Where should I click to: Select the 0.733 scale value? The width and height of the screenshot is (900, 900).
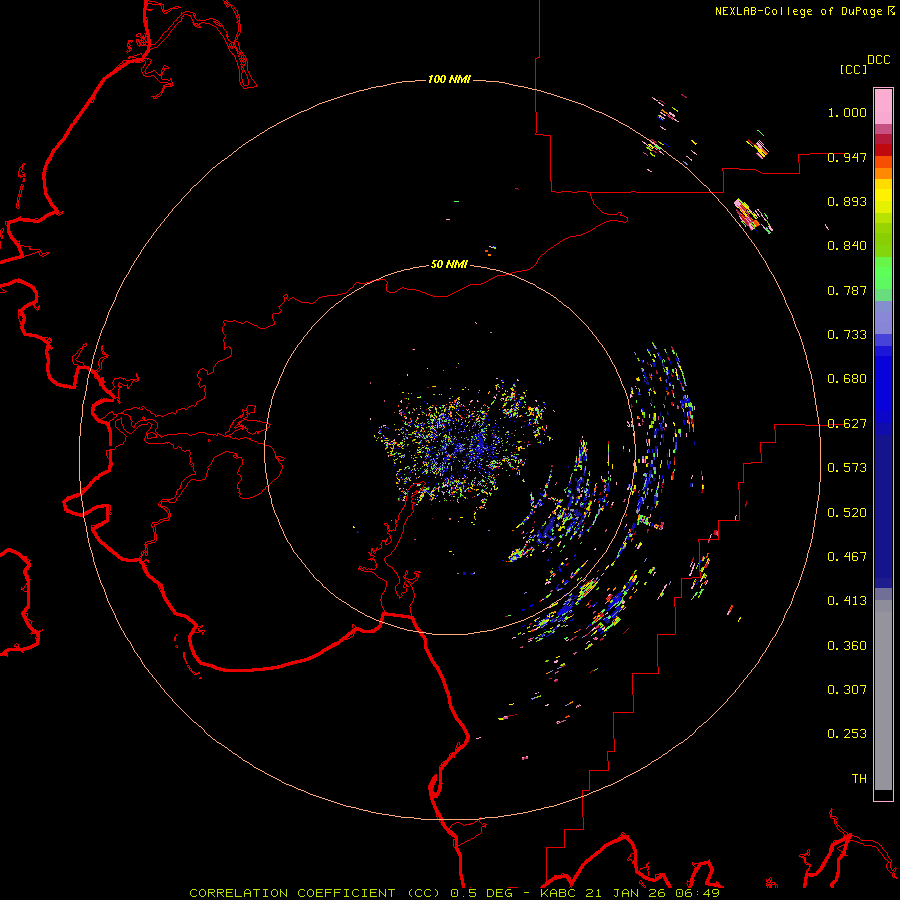point(847,335)
